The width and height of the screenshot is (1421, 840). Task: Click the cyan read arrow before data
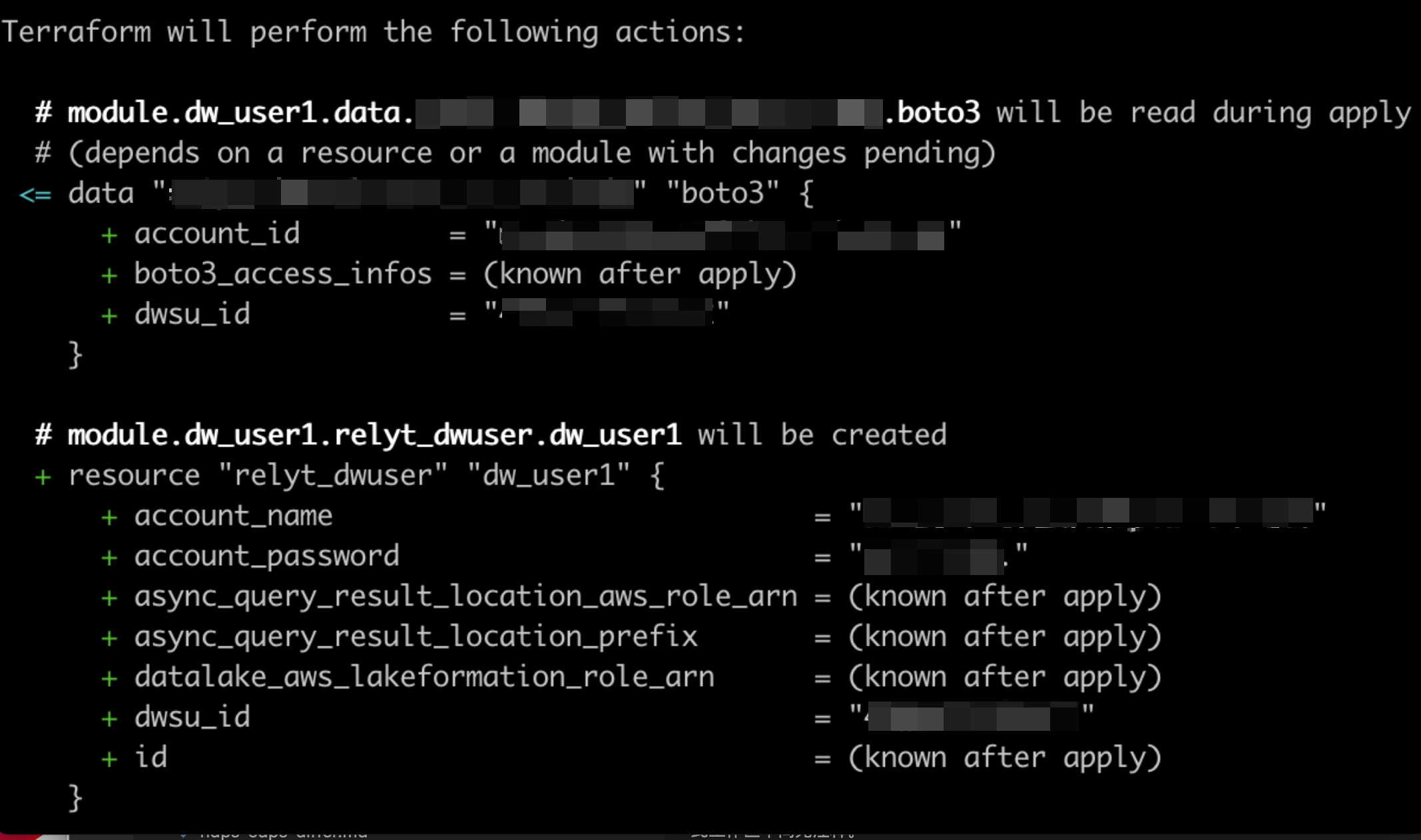pos(35,195)
